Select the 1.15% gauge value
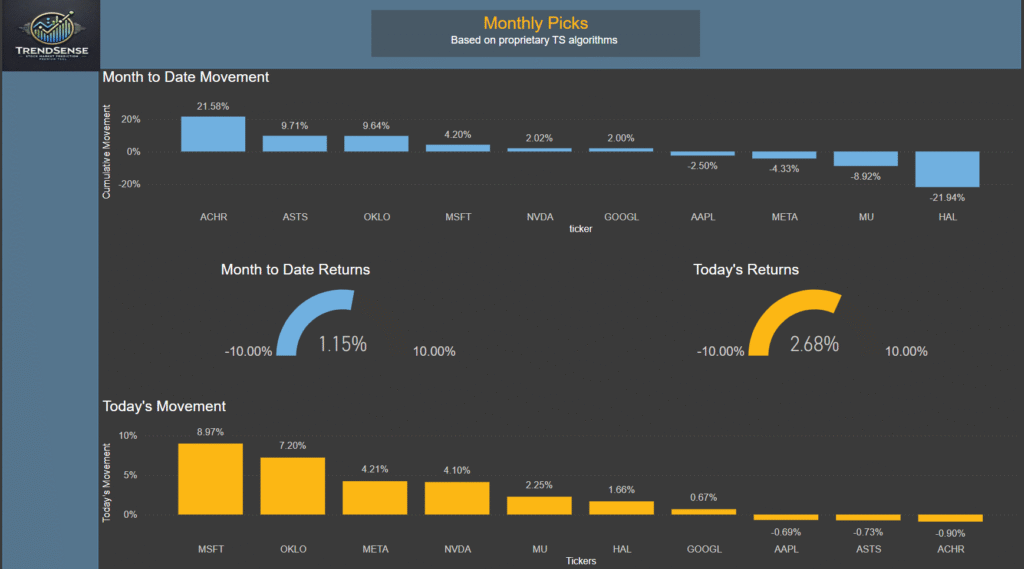The height and width of the screenshot is (569, 1024). (x=342, y=344)
